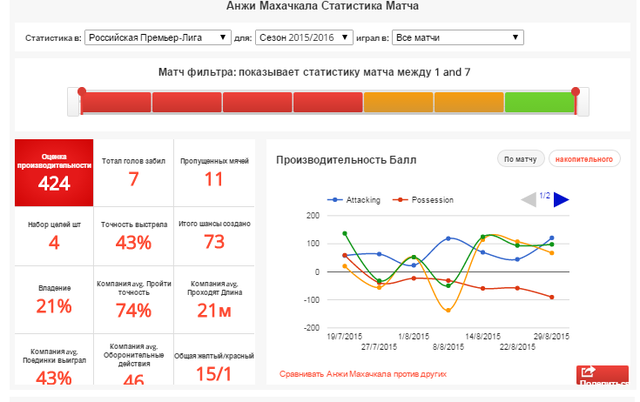This screenshot has height=402, width=640.
Task: Click the 29/8/2015 red Possession data point
Action: [x=552, y=297]
